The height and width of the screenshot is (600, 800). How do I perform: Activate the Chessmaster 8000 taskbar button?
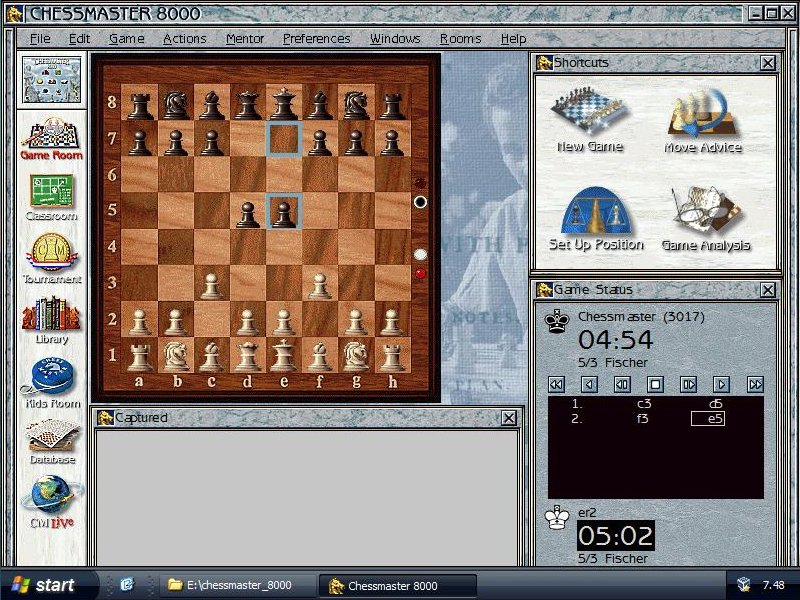click(x=390, y=586)
